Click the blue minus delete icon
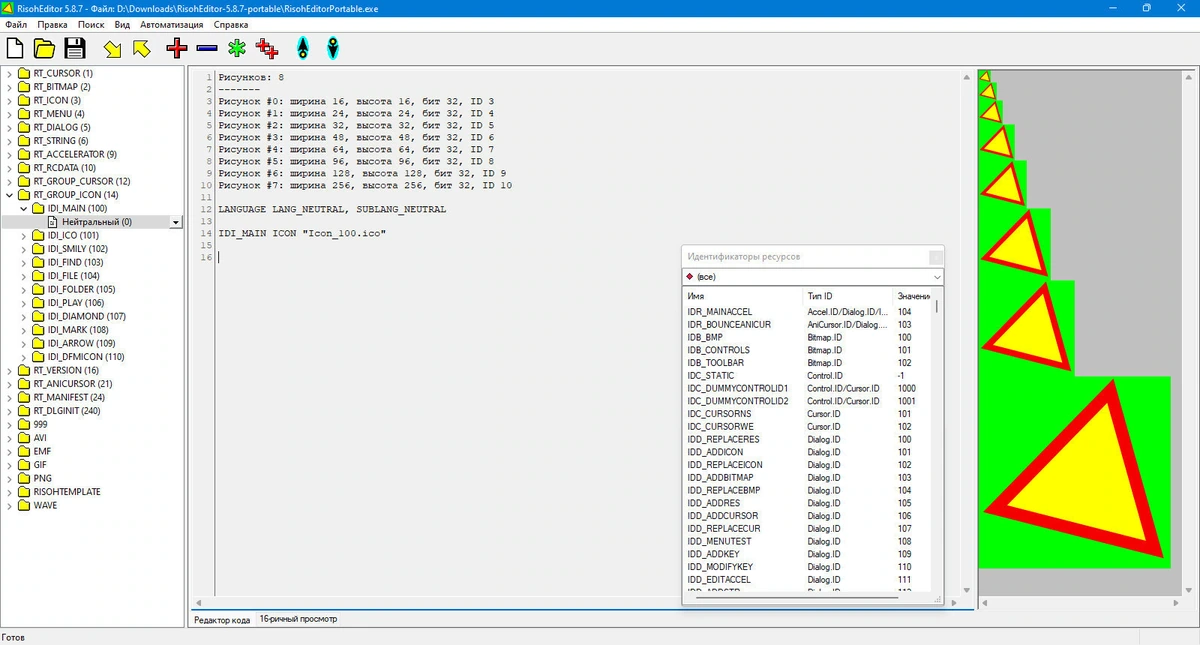The width and height of the screenshot is (1200, 645). click(x=207, y=47)
